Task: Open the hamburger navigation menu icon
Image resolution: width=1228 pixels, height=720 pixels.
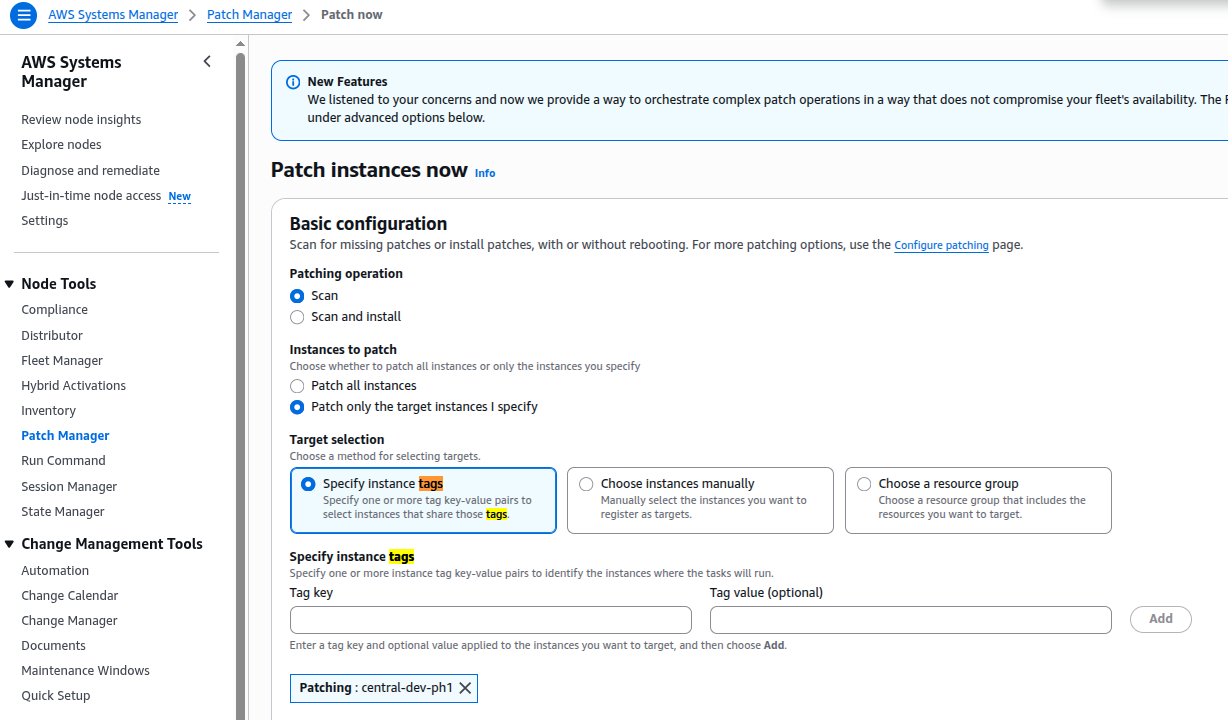Action: (x=23, y=16)
